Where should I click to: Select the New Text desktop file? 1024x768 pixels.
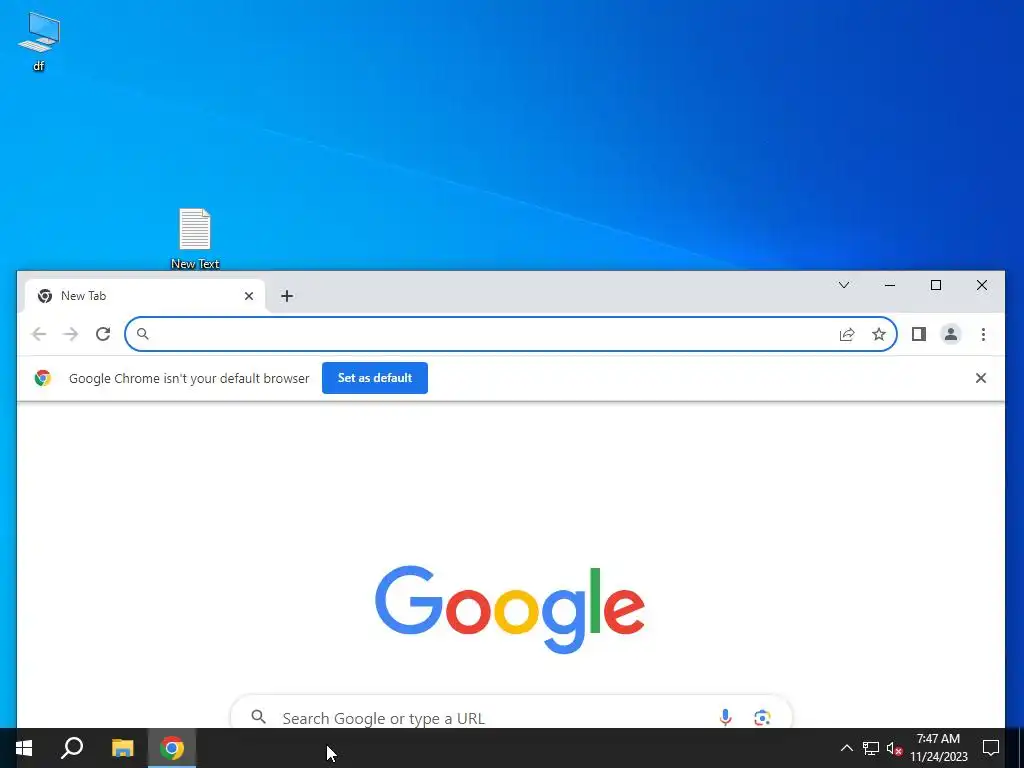(195, 238)
